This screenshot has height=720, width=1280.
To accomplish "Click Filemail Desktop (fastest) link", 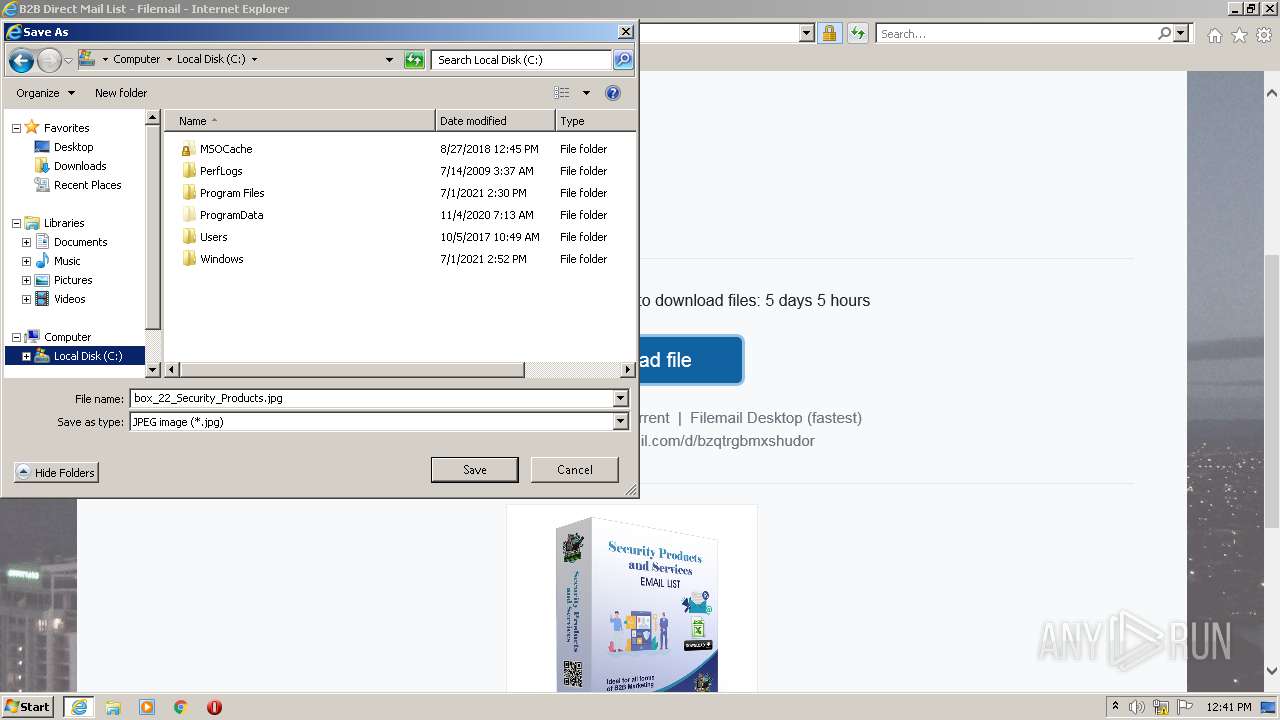I will [x=775, y=418].
